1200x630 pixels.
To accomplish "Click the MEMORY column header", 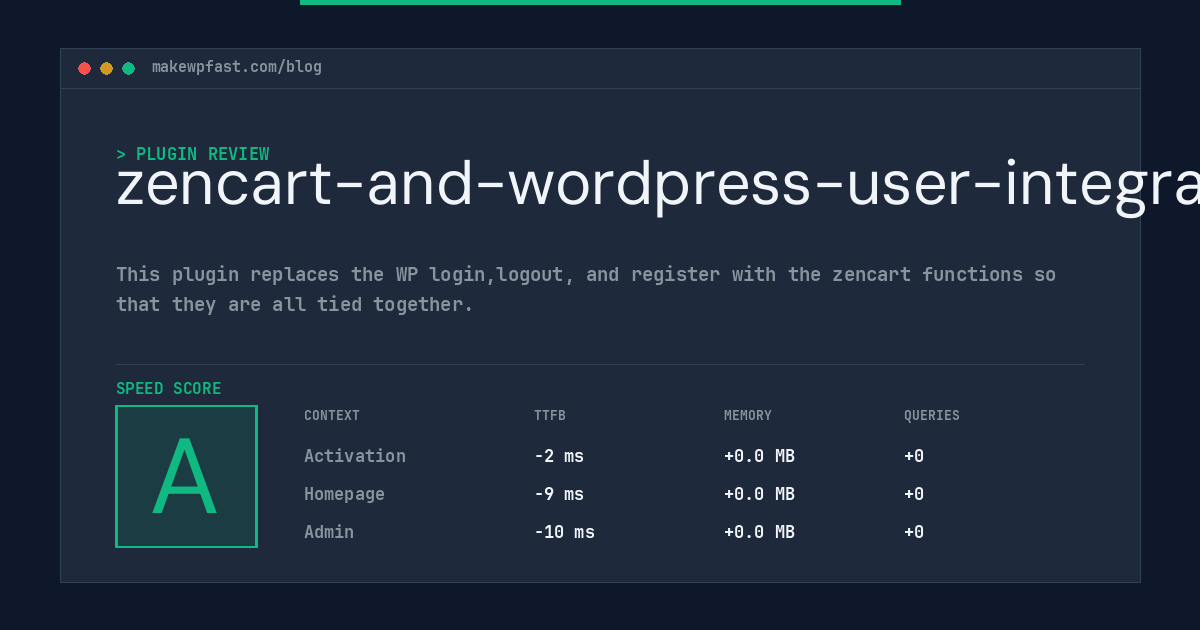I will tap(748, 416).
